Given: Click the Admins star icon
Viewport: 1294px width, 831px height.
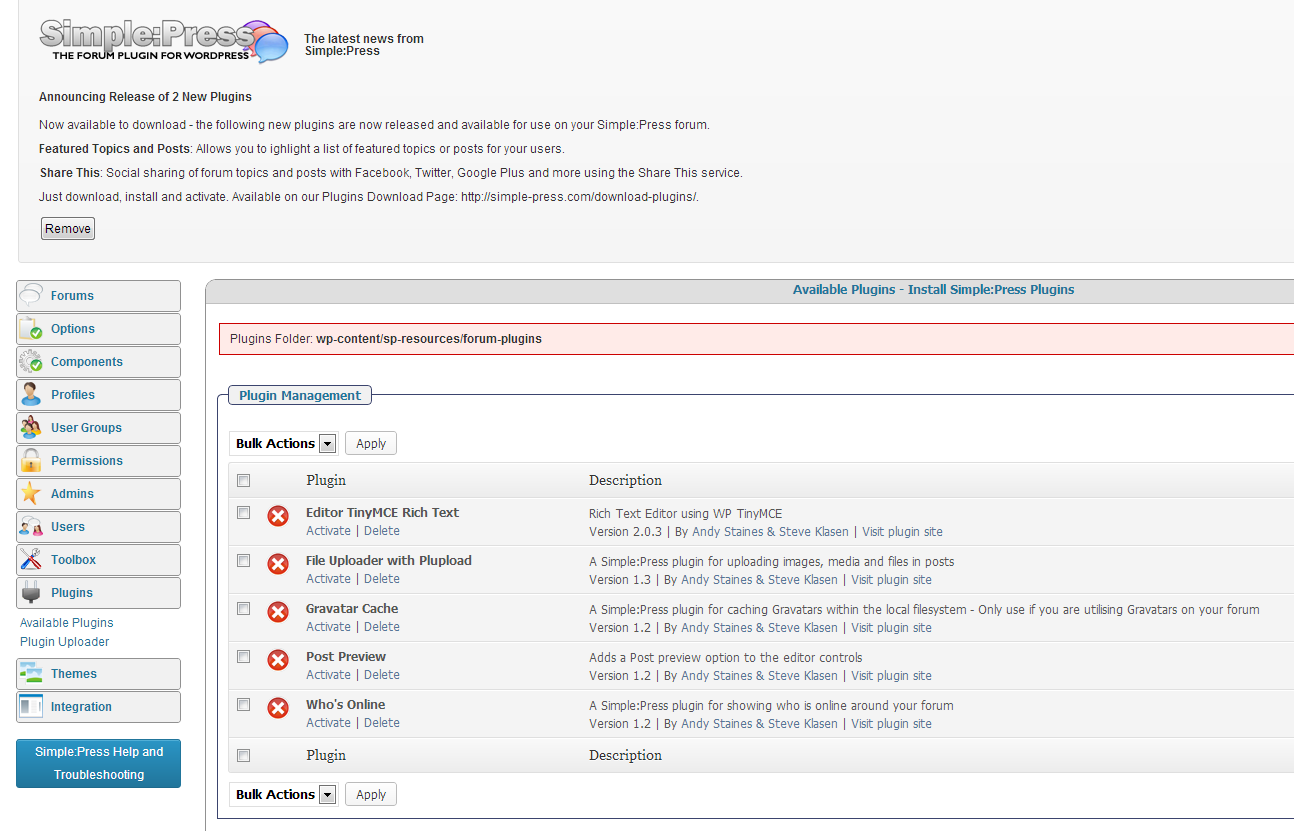Looking at the screenshot, I should pos(31,493).
